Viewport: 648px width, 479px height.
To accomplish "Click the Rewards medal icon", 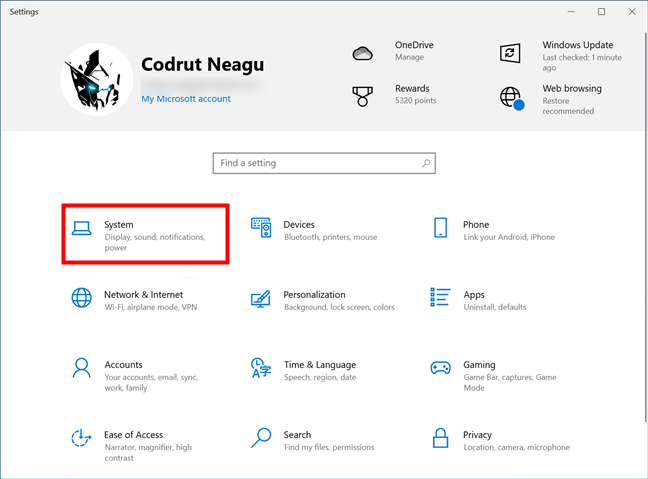I will coord(362,96).
